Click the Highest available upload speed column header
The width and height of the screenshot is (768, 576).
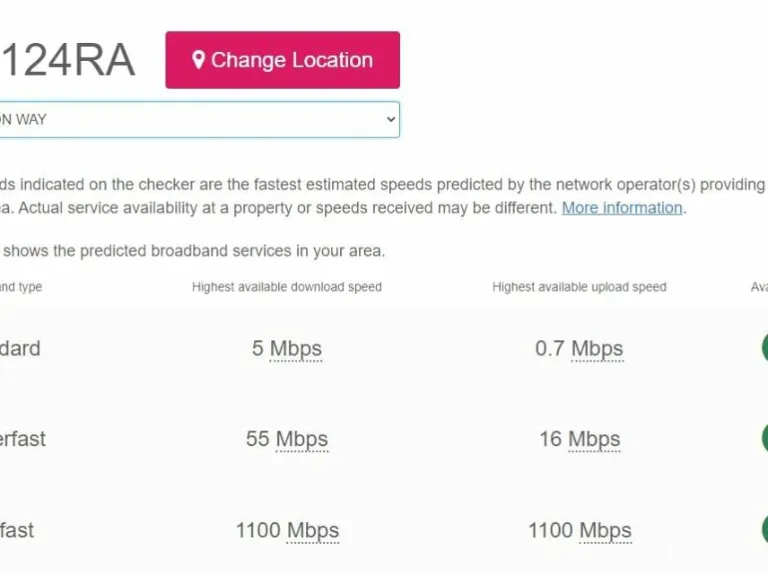click(x=579, y=287)
